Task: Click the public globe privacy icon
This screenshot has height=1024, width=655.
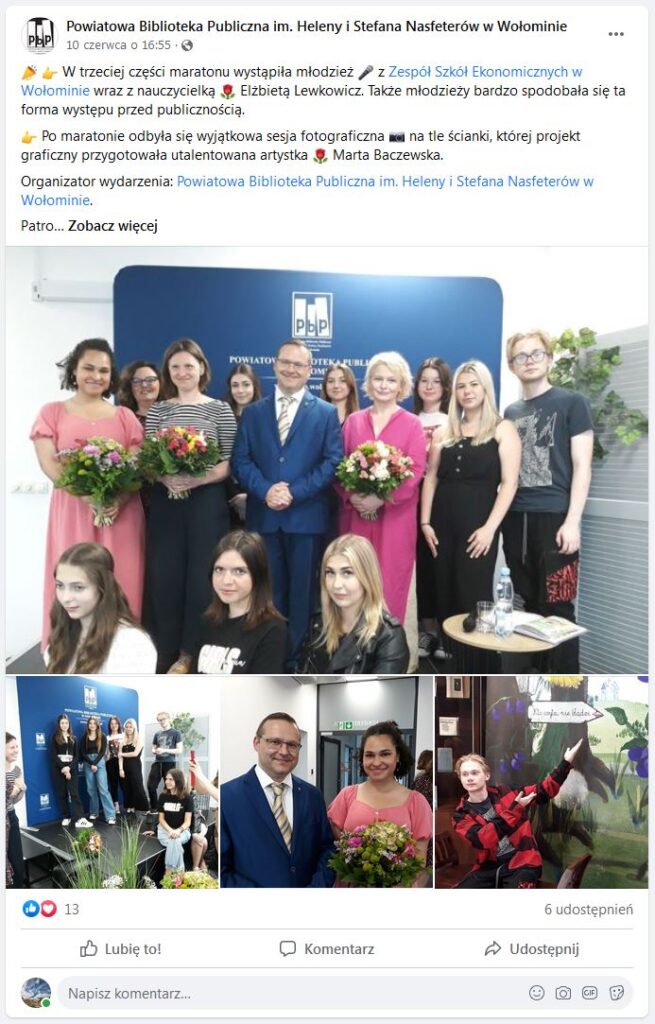Action: click(x=187, y=46)
